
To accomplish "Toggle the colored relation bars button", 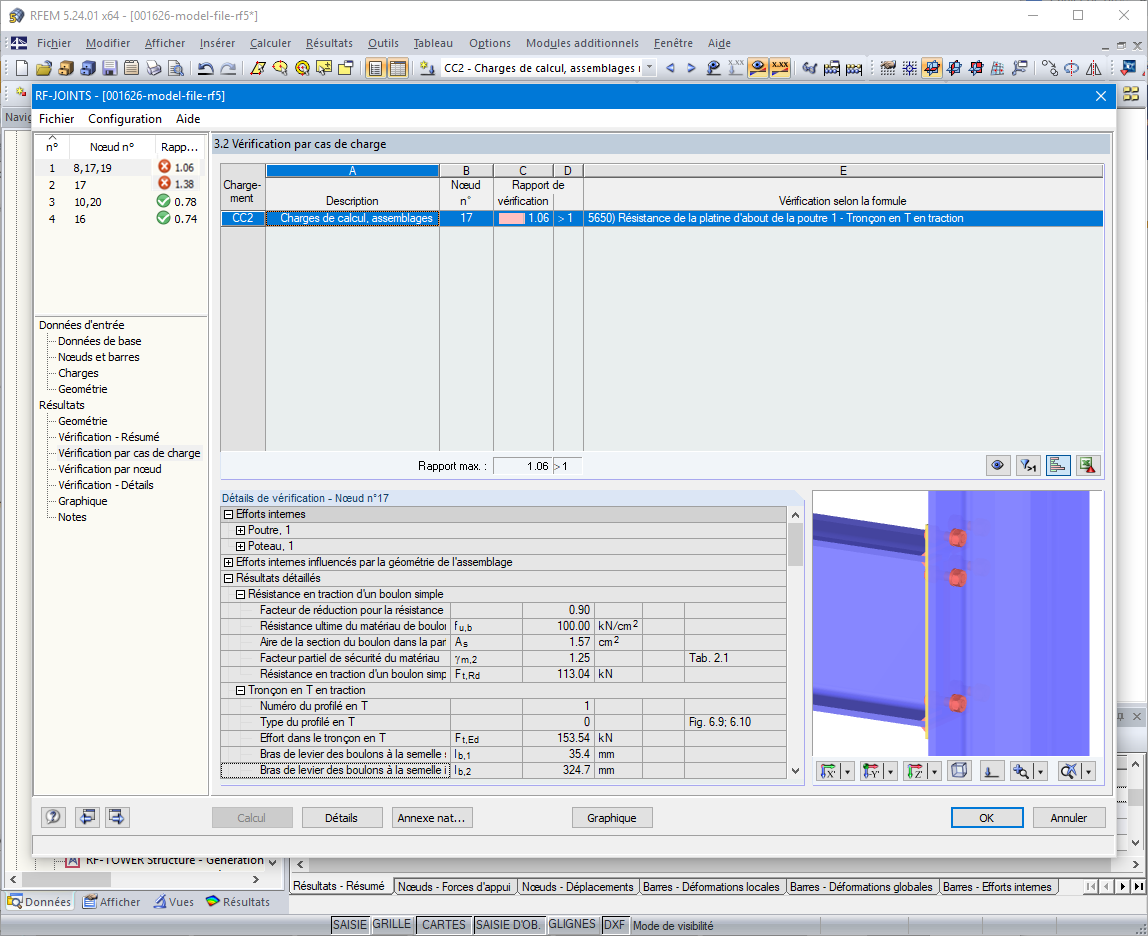I will pyautogui.click(x=1058, y=465).
